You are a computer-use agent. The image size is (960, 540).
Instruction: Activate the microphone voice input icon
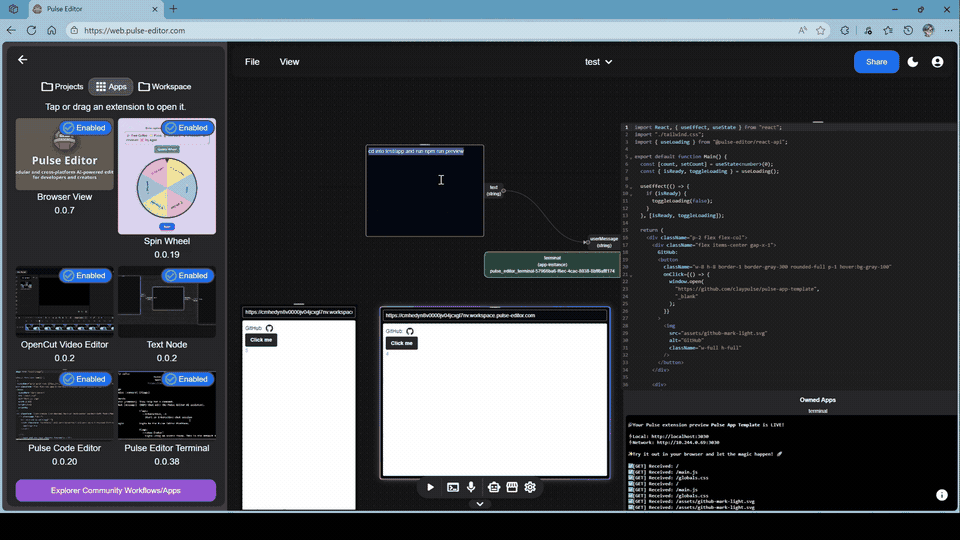(471, 487)
